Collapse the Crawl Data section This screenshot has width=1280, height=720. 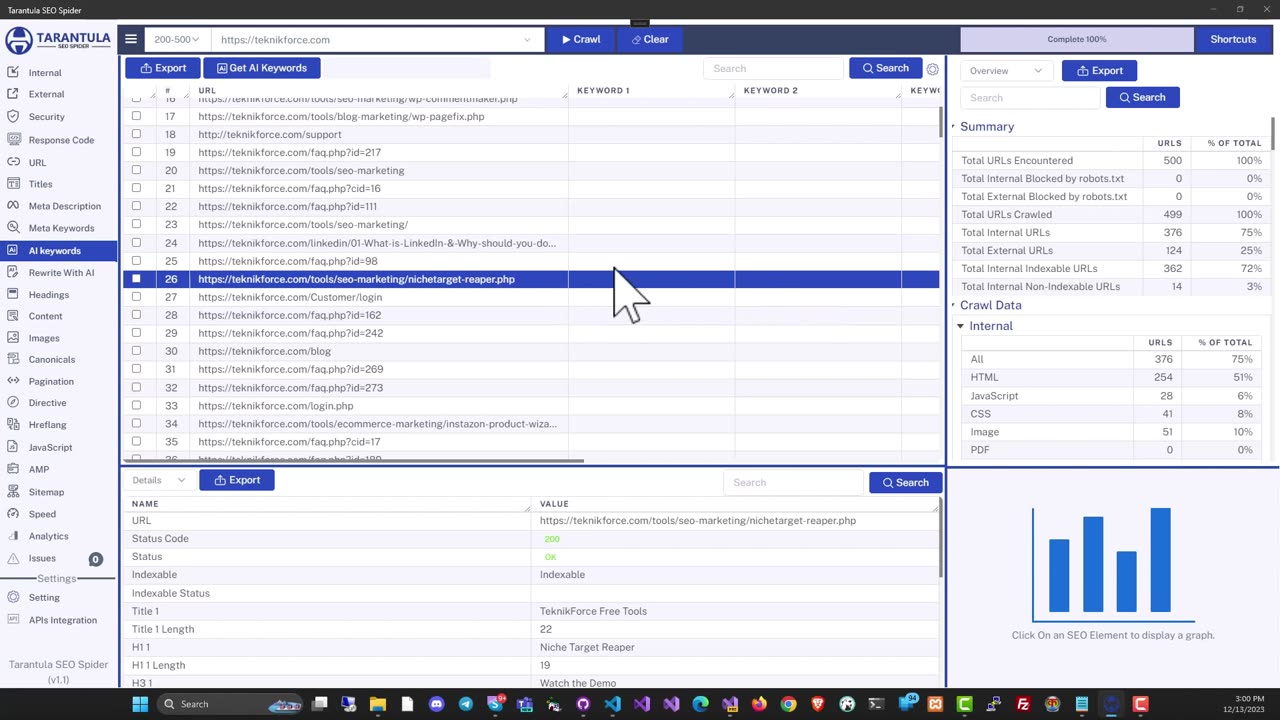click(953, 305)
